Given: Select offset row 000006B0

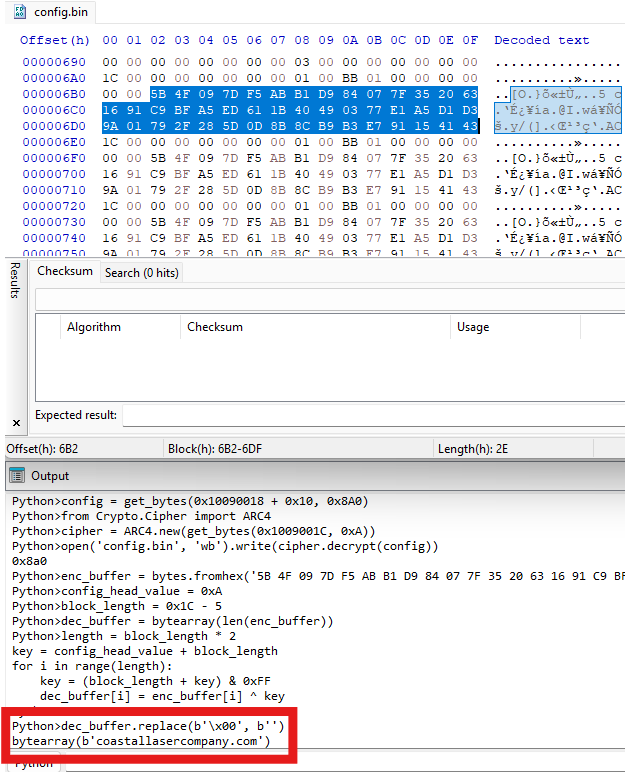Looking at the screenshot, I should (x=54, y=94).
